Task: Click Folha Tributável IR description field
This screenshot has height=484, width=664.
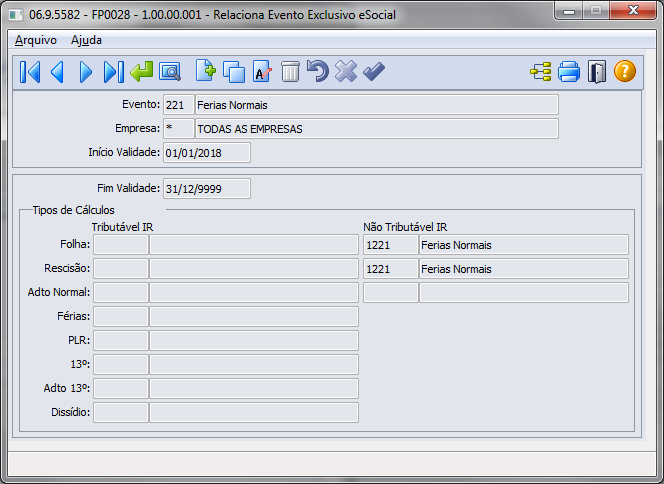Action: (254, 245)
